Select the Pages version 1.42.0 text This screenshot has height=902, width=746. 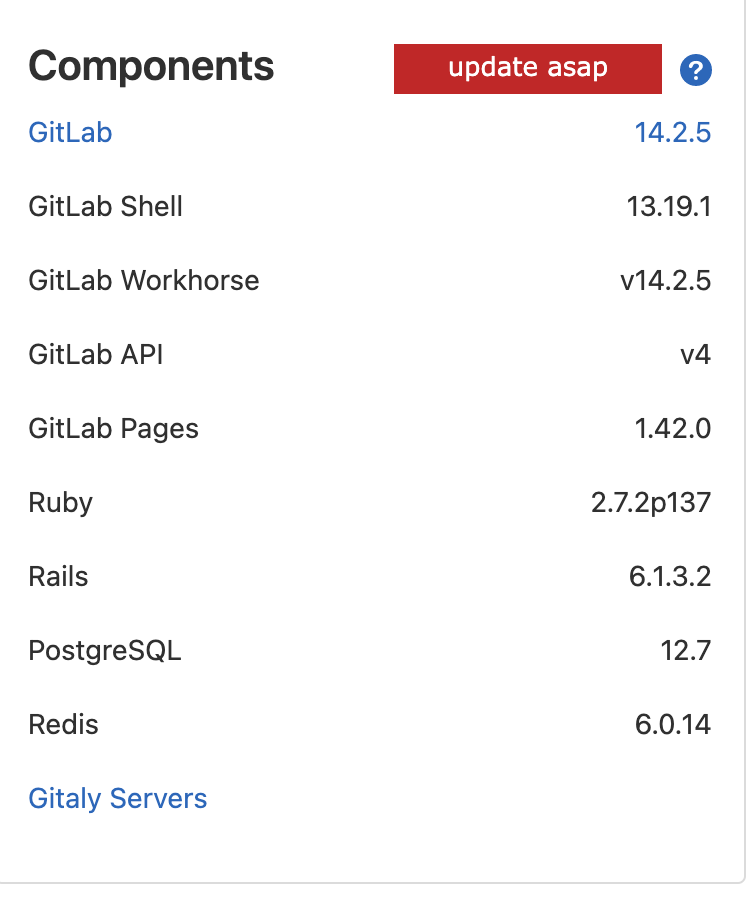pyautogui.click(x=674, y=428)
